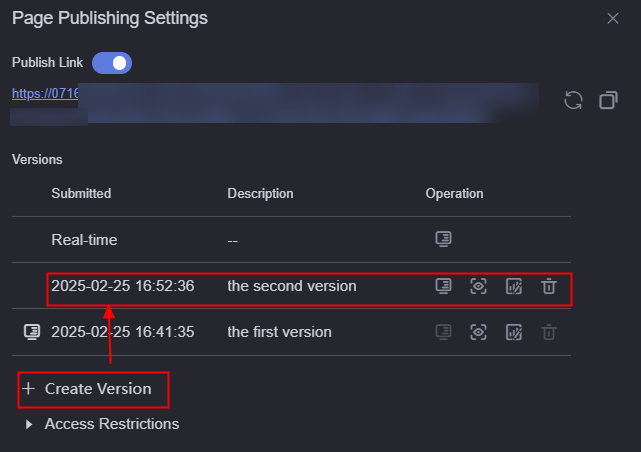Edit the first version with chart-pencil icon
Viewport: 641px width, 452px height.
[x=513, y=332]
